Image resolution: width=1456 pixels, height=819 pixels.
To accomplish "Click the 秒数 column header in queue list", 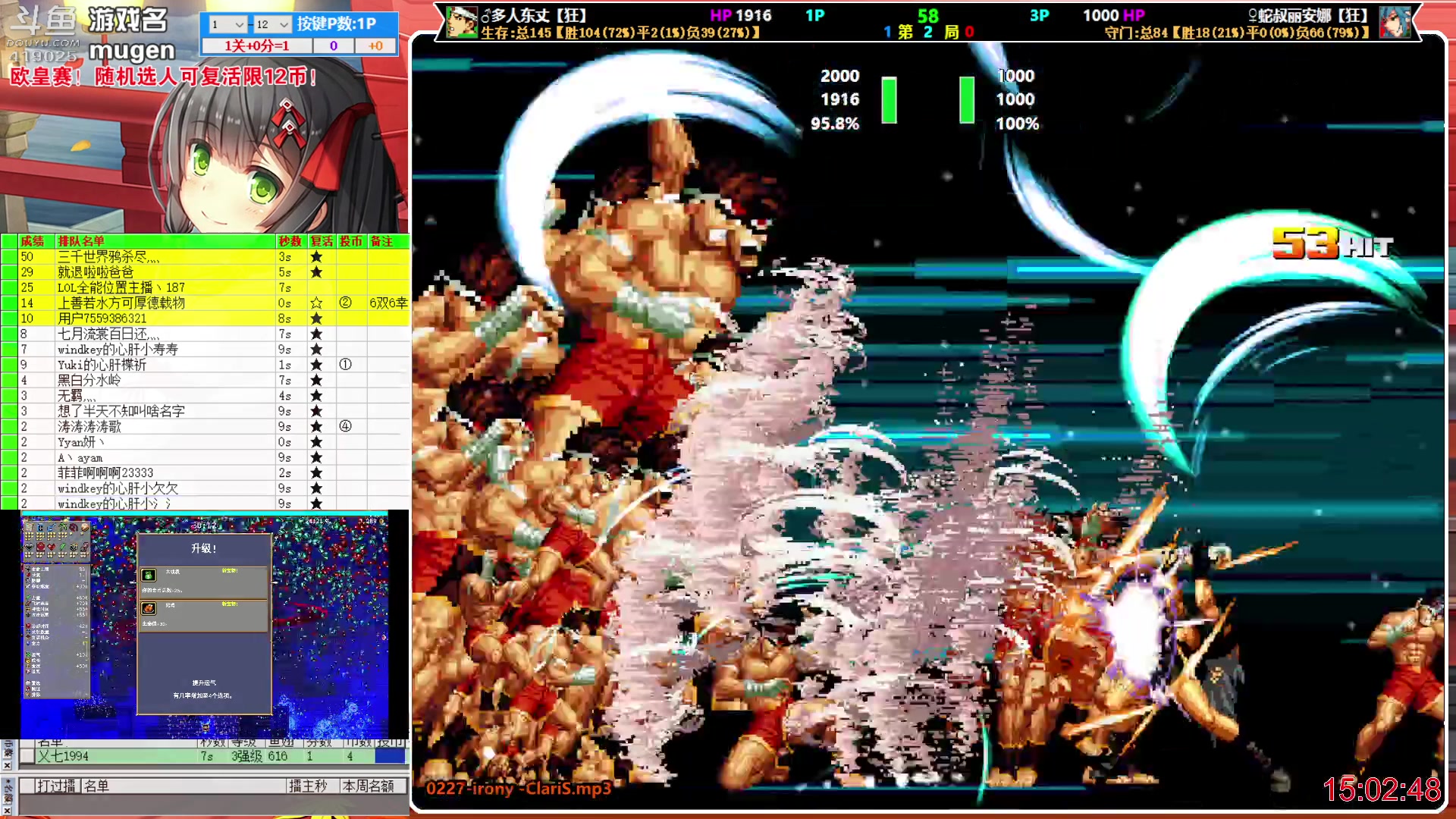I will pos(290,241).
